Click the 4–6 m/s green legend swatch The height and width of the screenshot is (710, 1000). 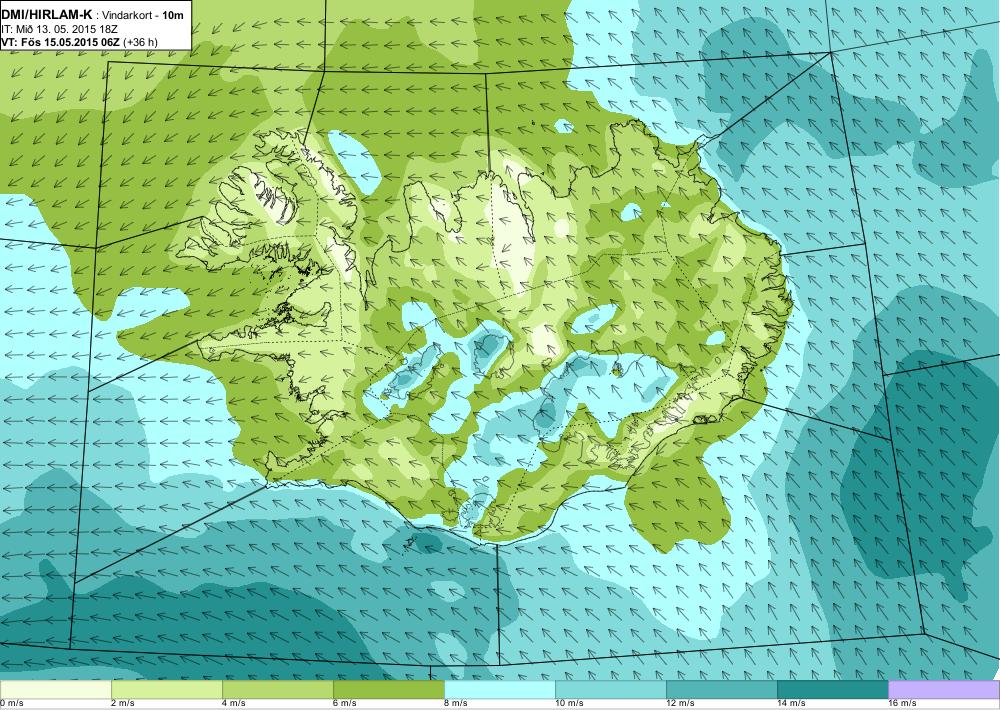pos(278,690)
